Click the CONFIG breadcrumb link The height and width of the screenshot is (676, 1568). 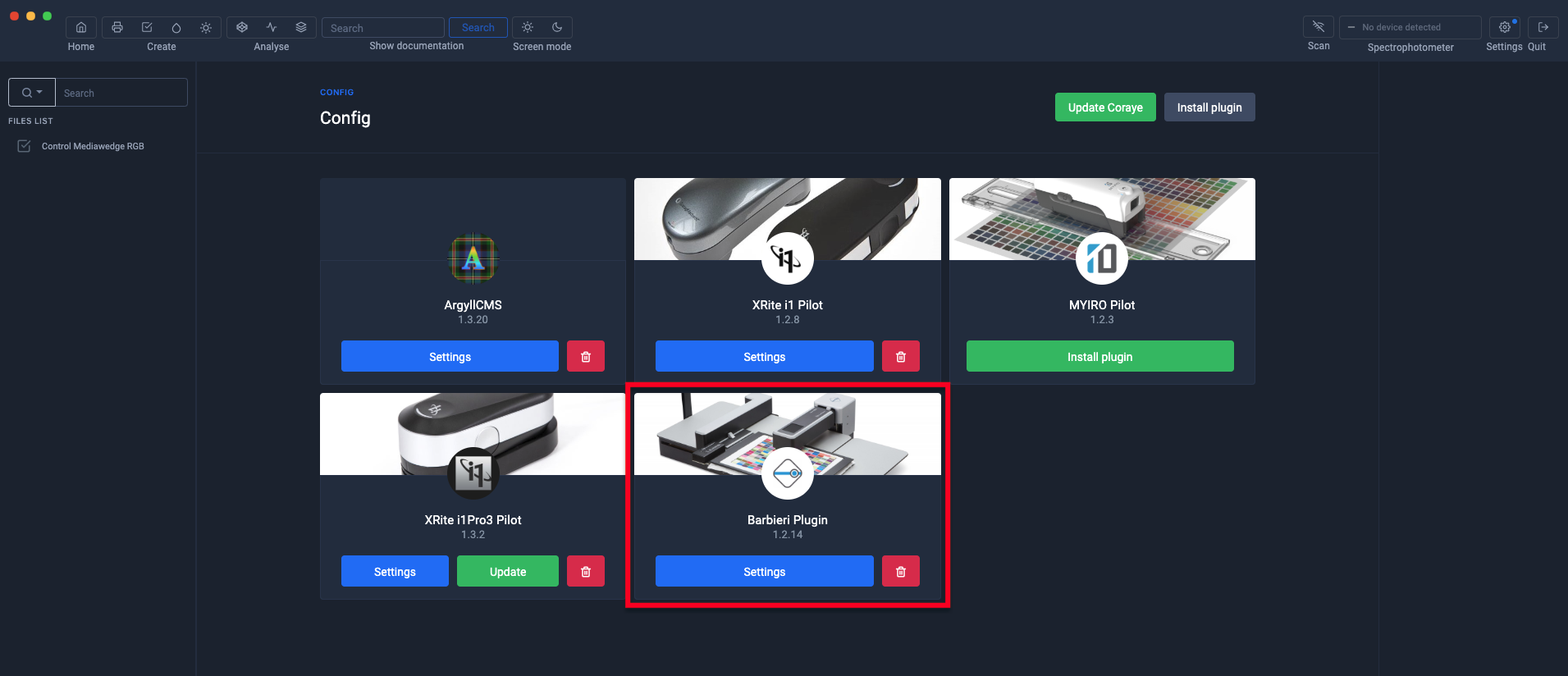[x=337, y=93]
